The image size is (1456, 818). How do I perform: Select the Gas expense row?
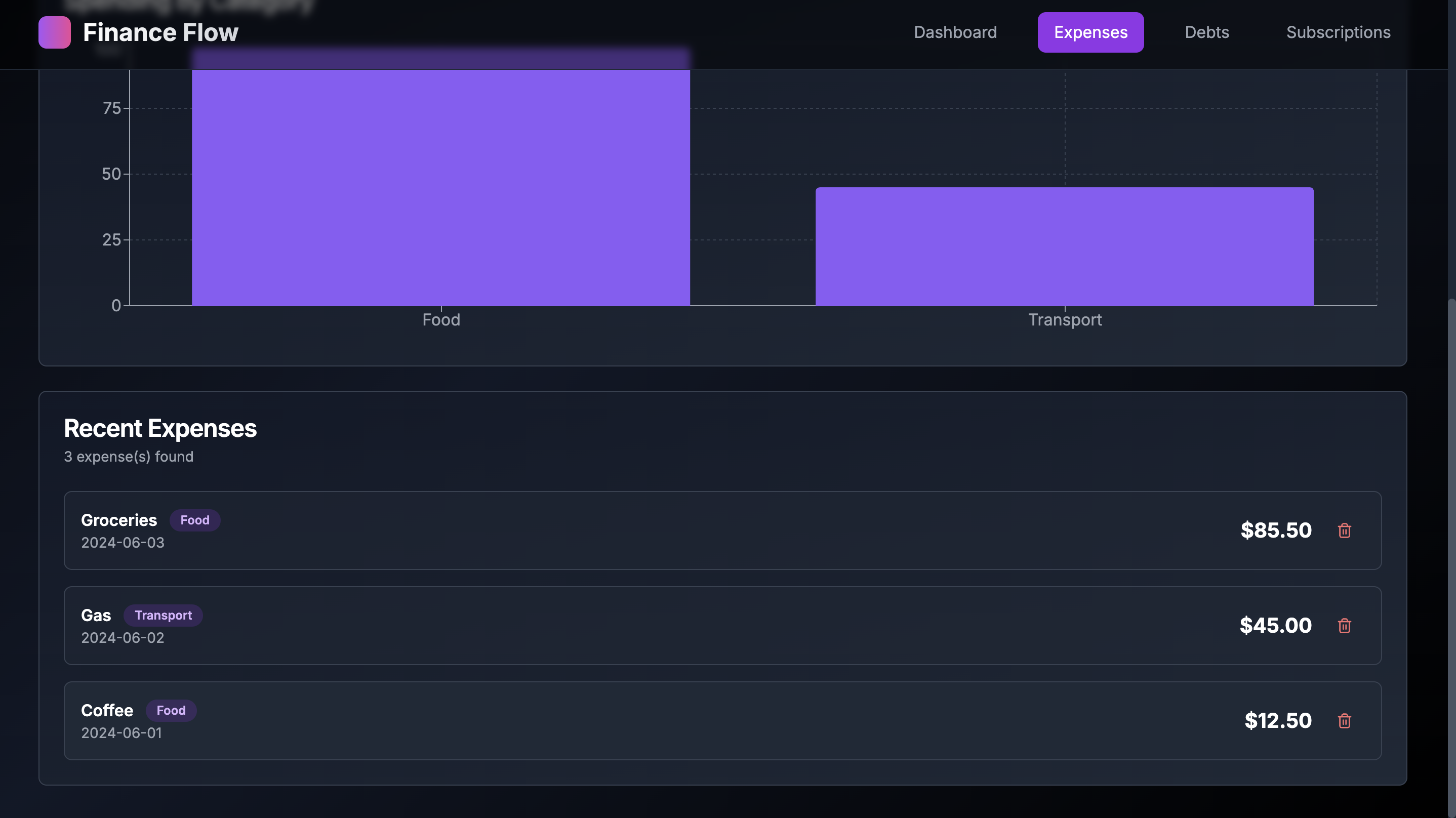tap(678, 625)
